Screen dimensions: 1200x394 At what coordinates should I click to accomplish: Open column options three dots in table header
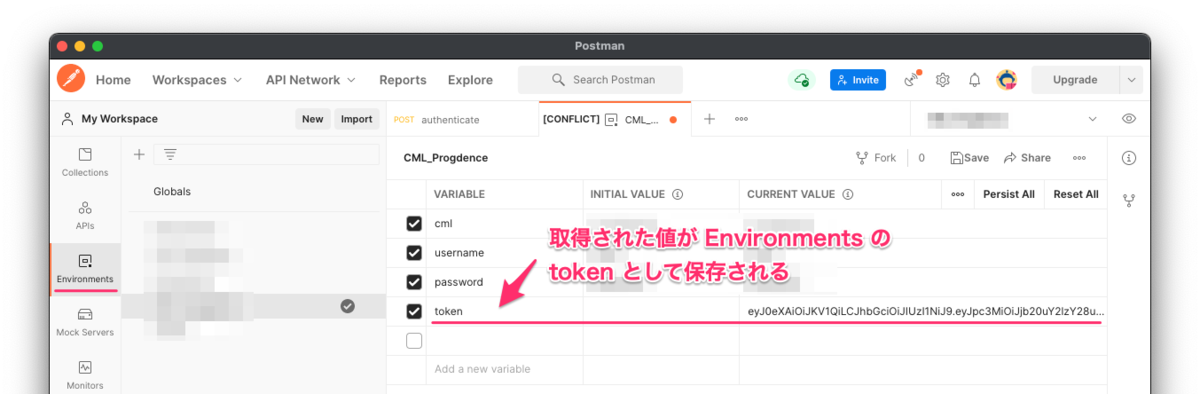coord(957,194)
